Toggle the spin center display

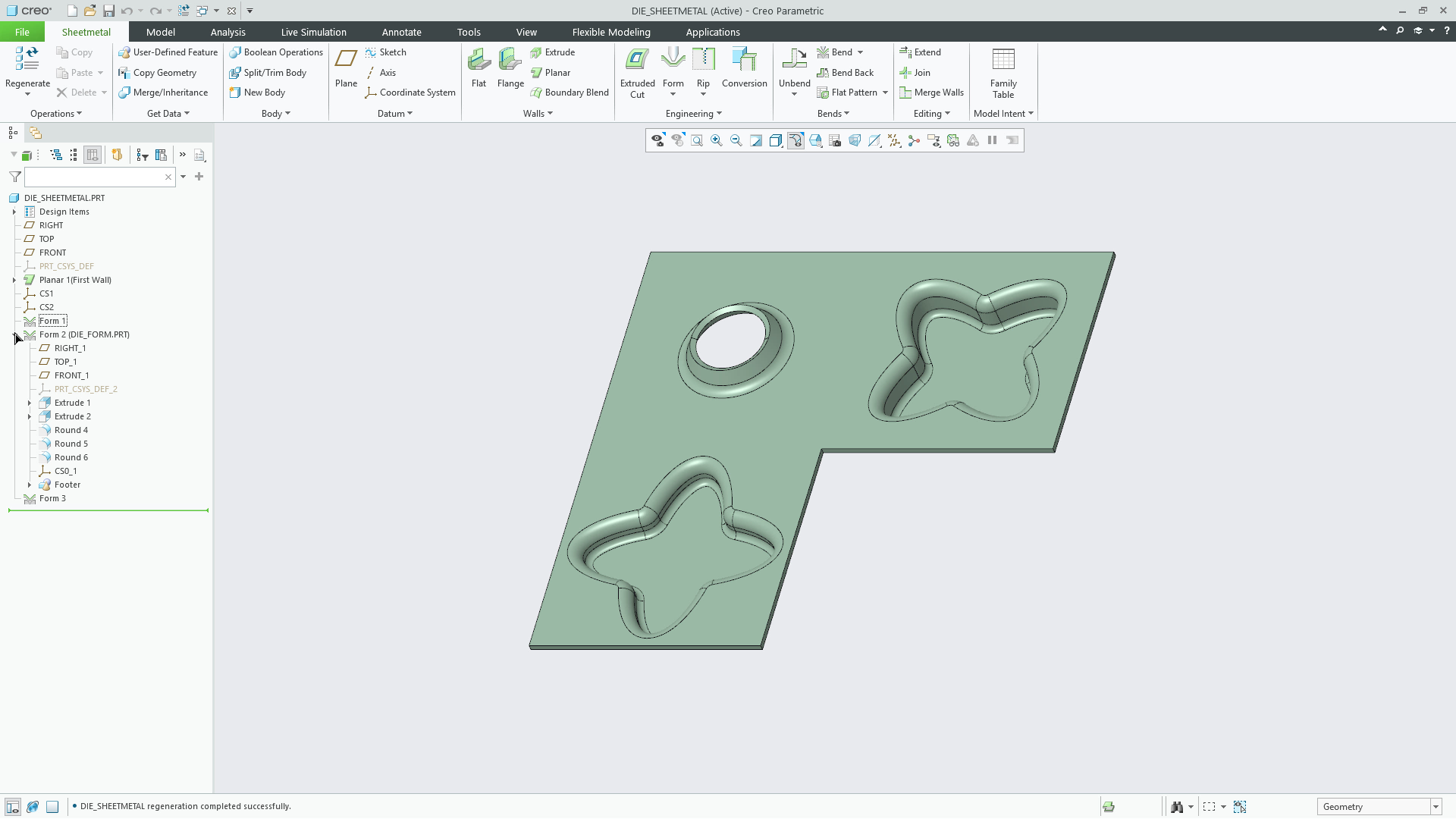click(914, 140)
